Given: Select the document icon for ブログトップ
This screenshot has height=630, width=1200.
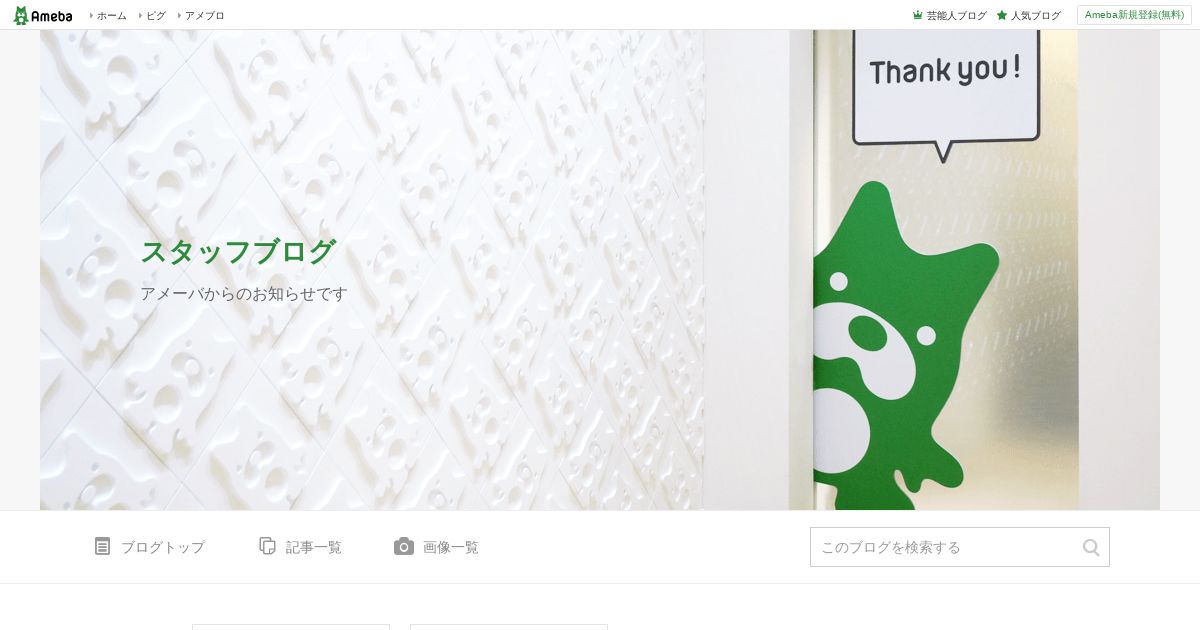Looking at the screenshot, I should point(102,546).
